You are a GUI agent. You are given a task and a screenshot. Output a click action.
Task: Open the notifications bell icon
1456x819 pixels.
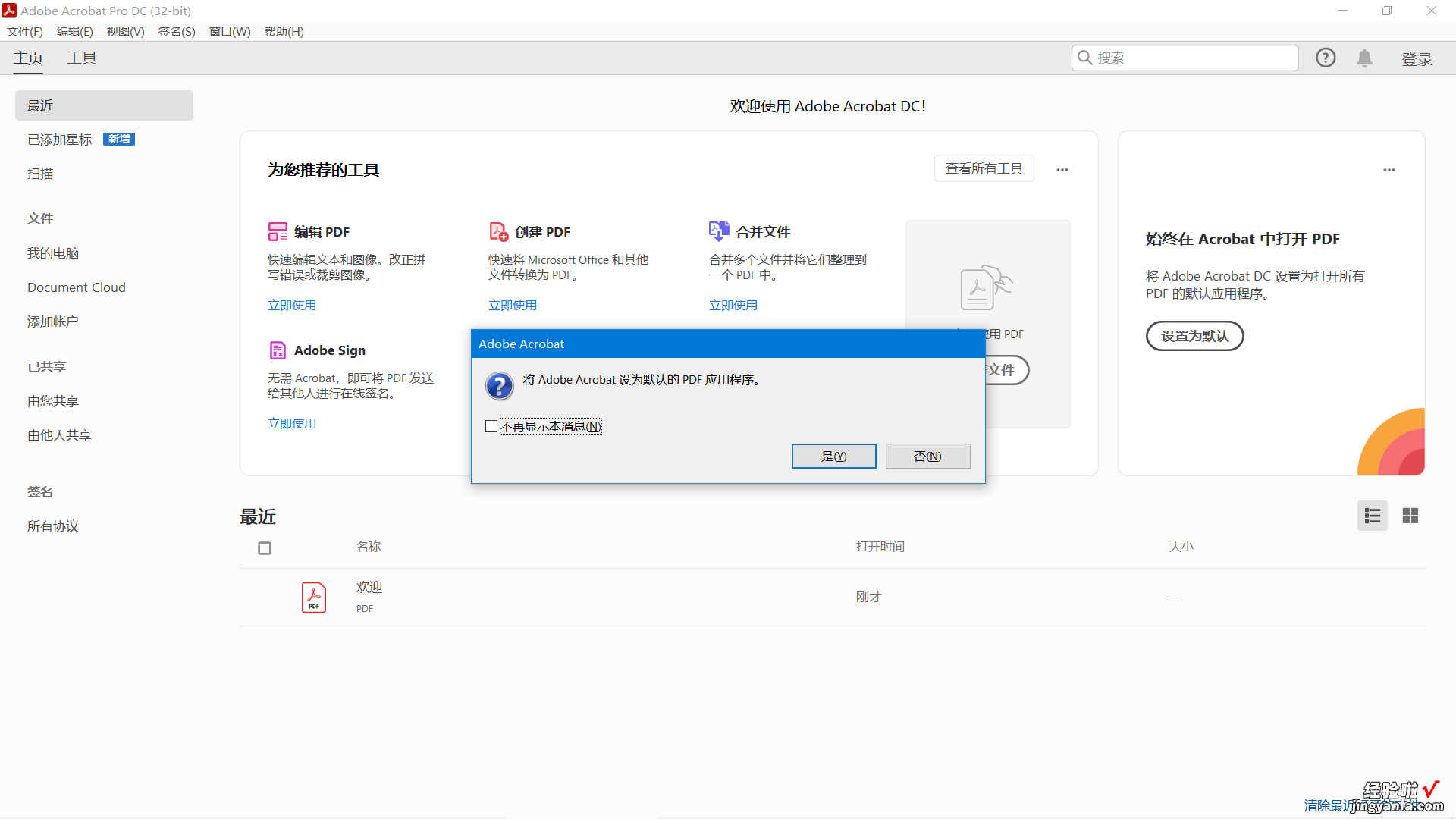(x=1364, y=58)
